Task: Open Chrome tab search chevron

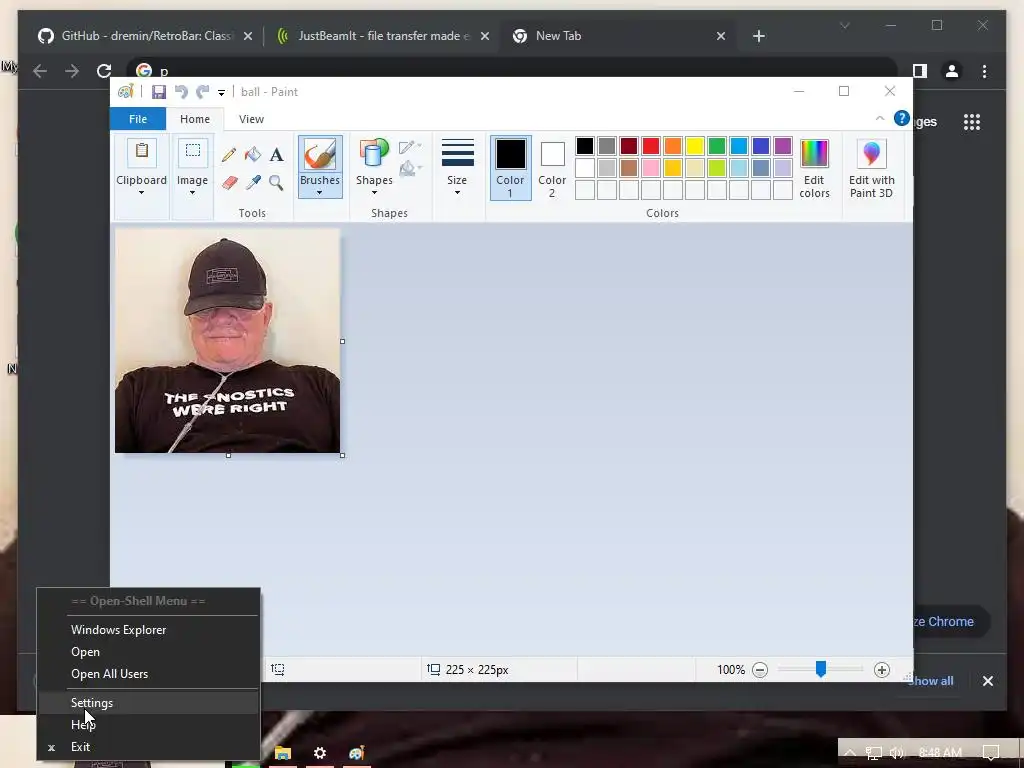Action: point(844,25)
